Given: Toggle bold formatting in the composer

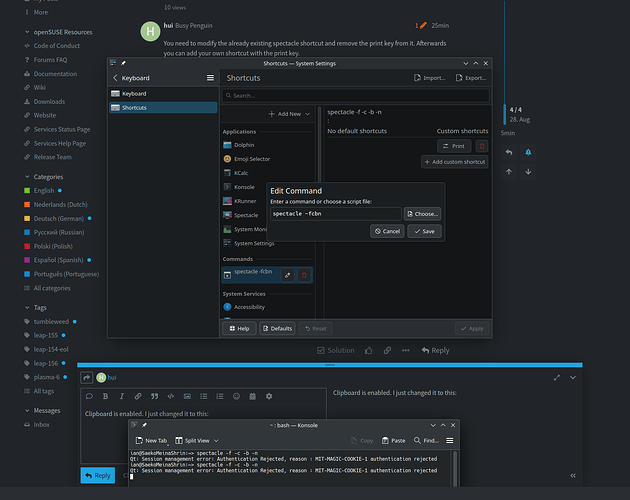Looking at the screenshot, I should 105,396.
